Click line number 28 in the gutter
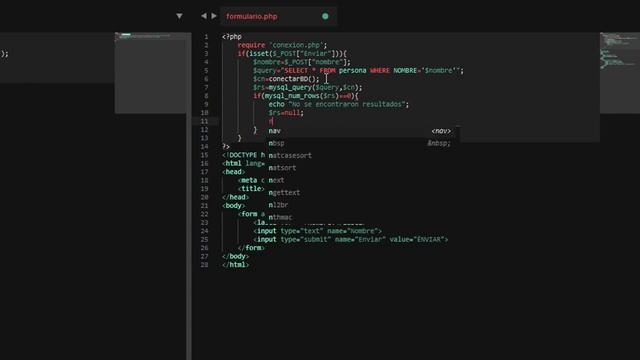 tap(204, 265)
